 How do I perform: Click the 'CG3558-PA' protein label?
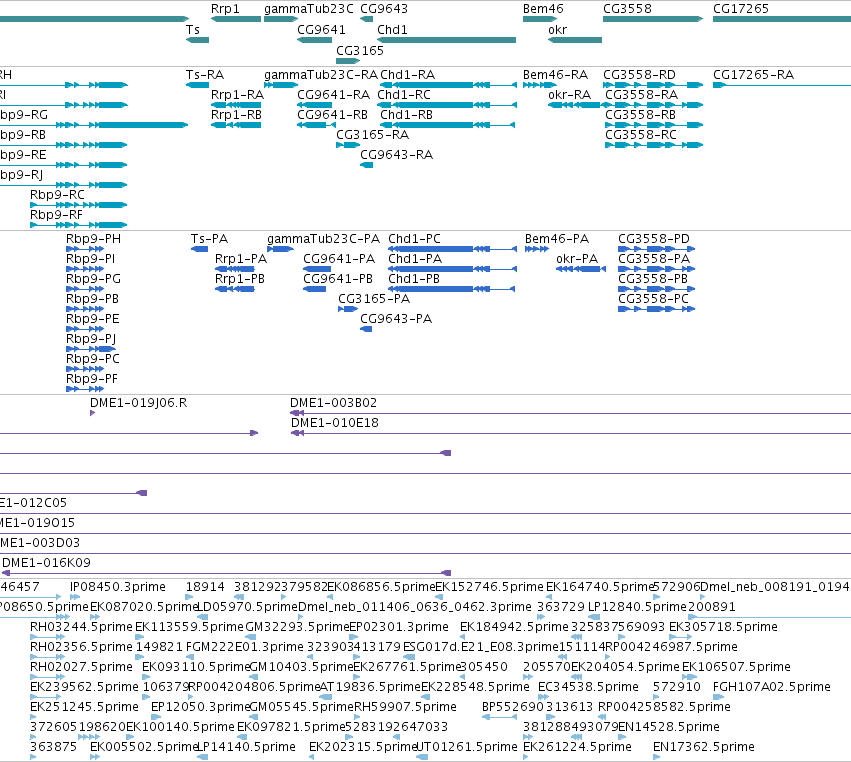point(654,259)
